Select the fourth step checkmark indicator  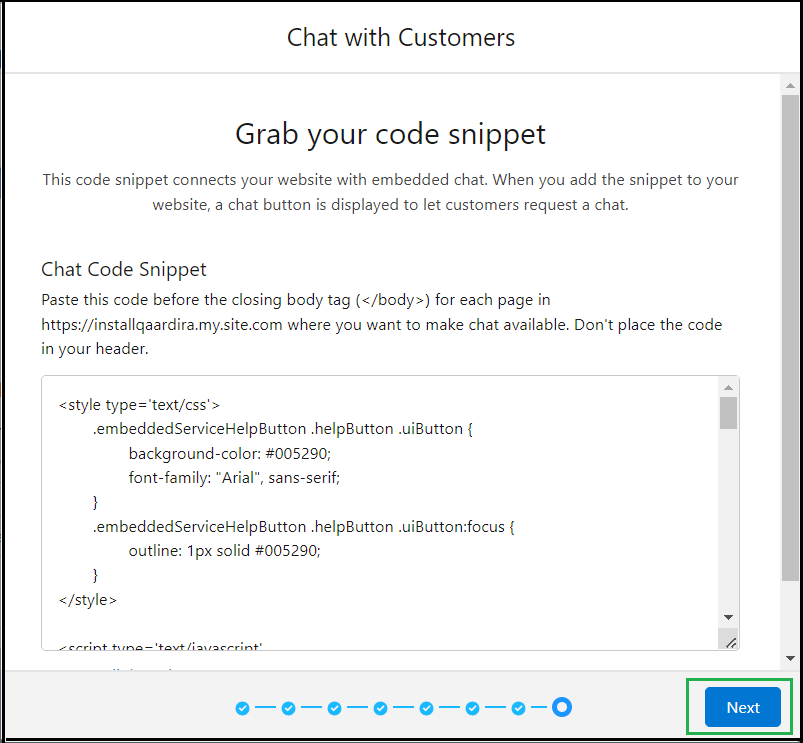pyautogui.click(x=380, y=707)
